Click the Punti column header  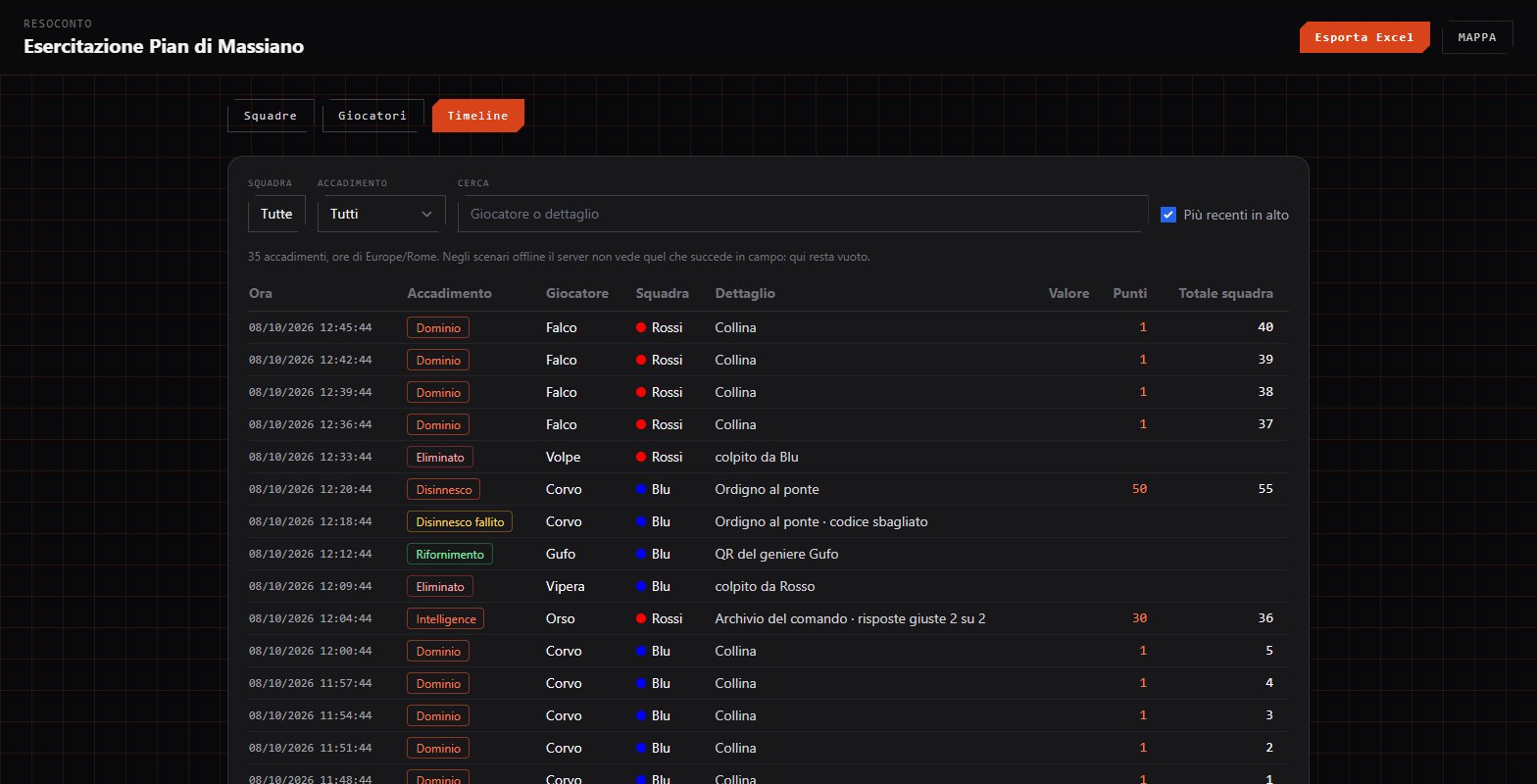point(1130,293)
